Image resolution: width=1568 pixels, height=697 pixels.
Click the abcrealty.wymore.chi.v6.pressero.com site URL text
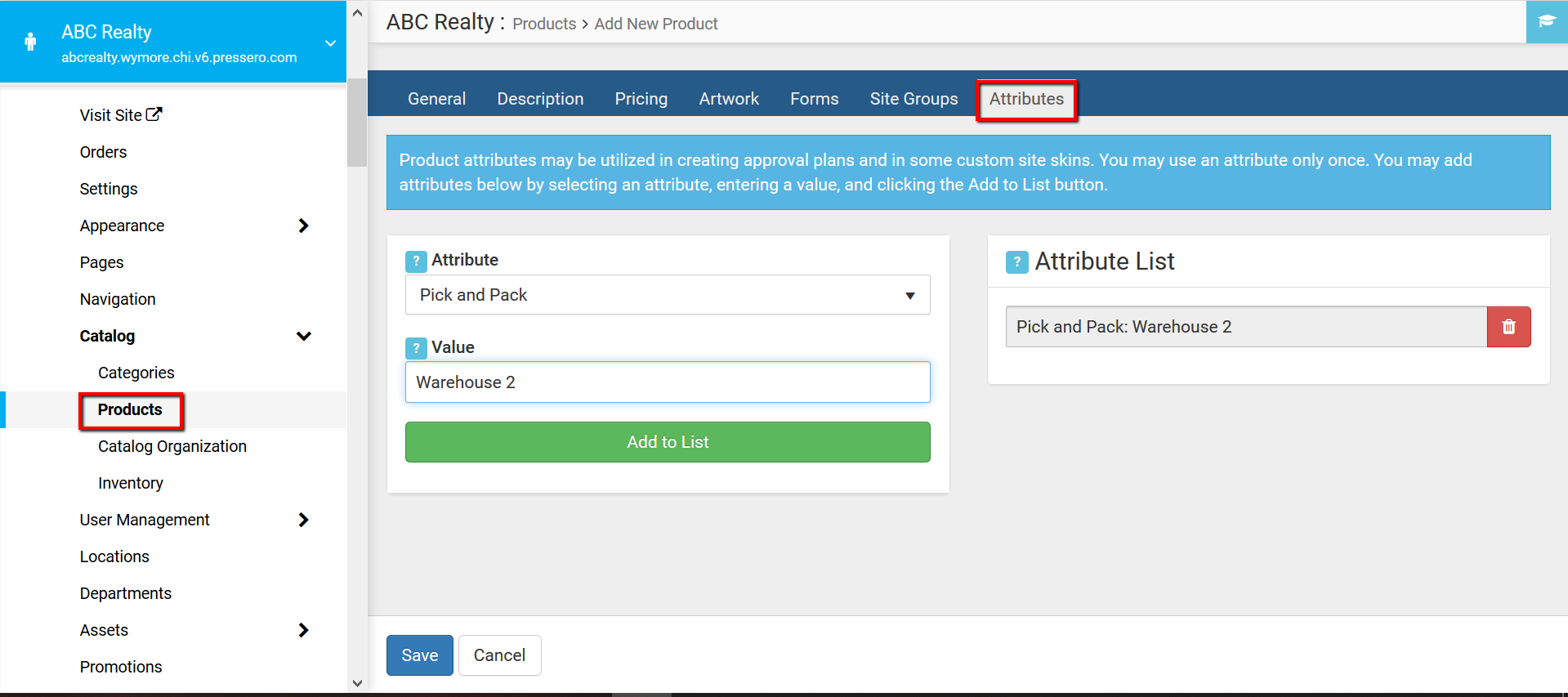pos(179,57)
